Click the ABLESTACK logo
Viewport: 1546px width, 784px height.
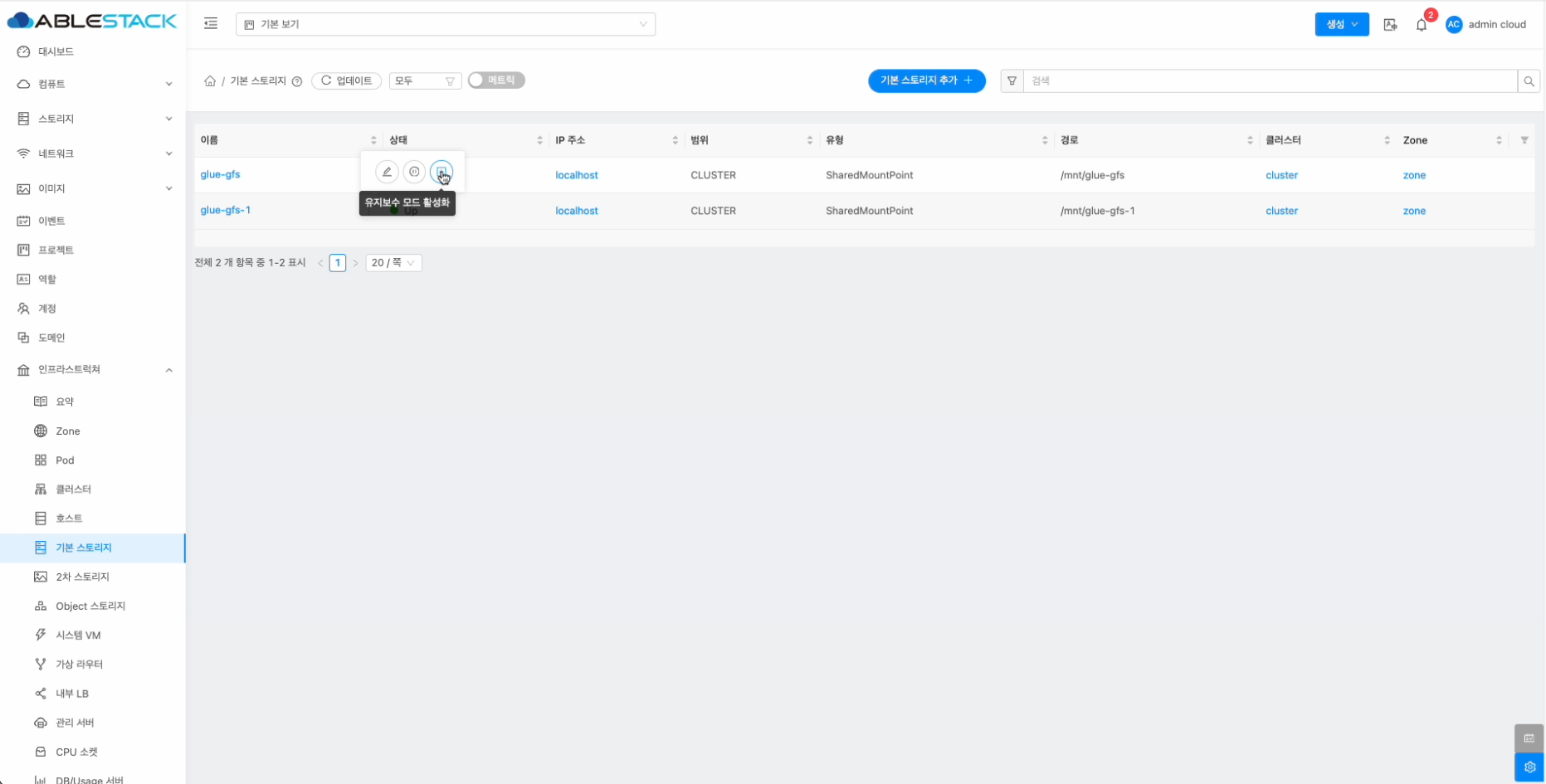[92, 21]
